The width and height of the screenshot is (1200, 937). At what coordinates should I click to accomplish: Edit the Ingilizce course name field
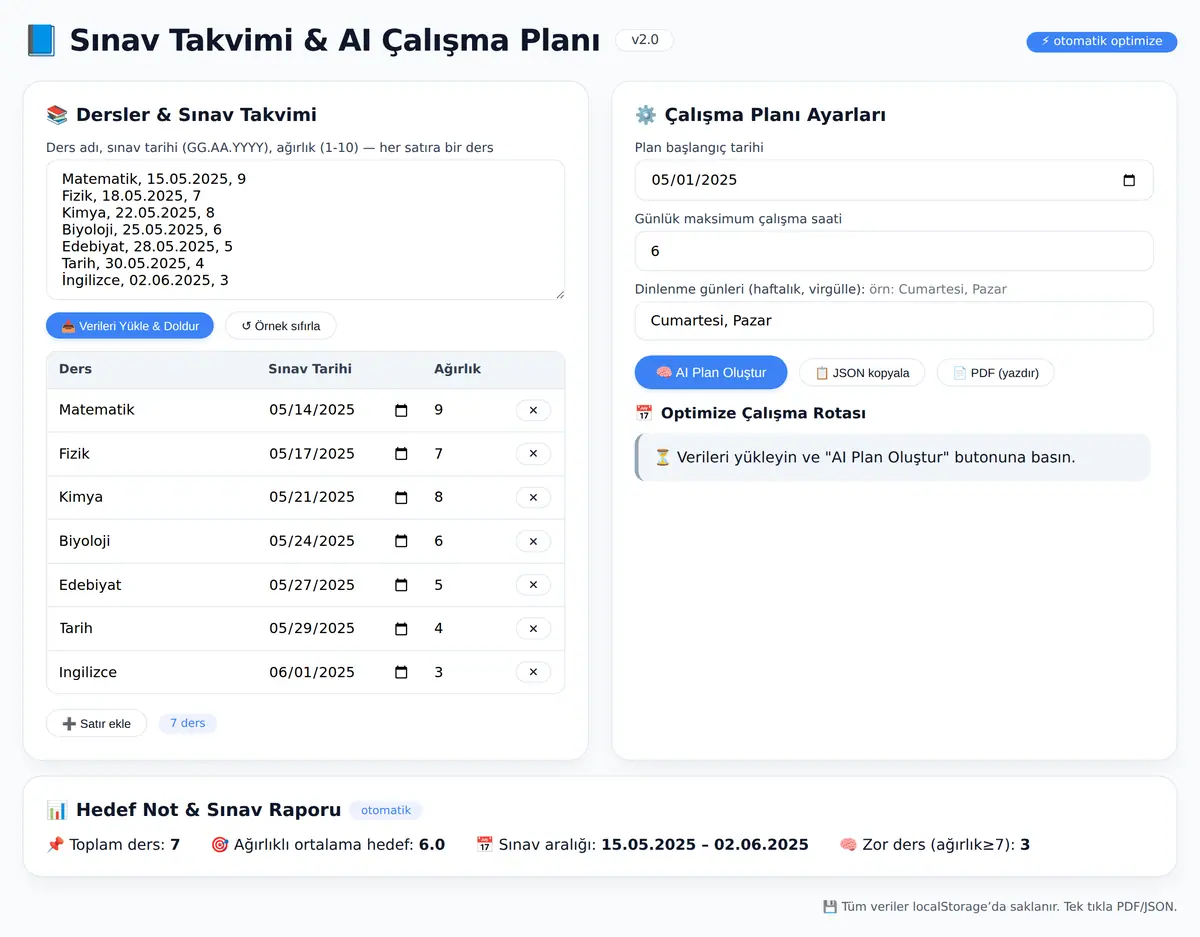point(154,672)
